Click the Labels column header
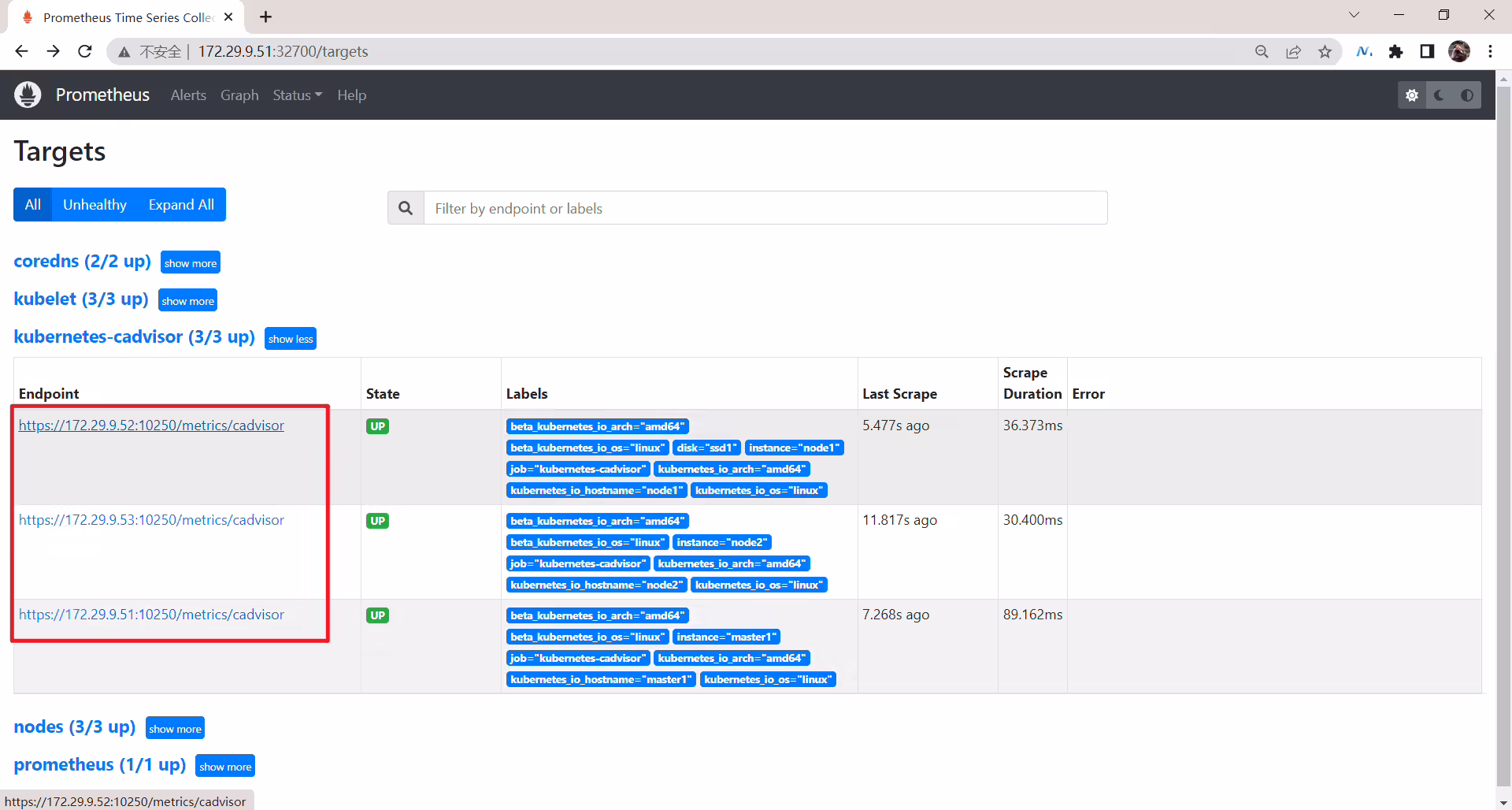This screenshot has width=1512, height=810. tap(527, 394)
